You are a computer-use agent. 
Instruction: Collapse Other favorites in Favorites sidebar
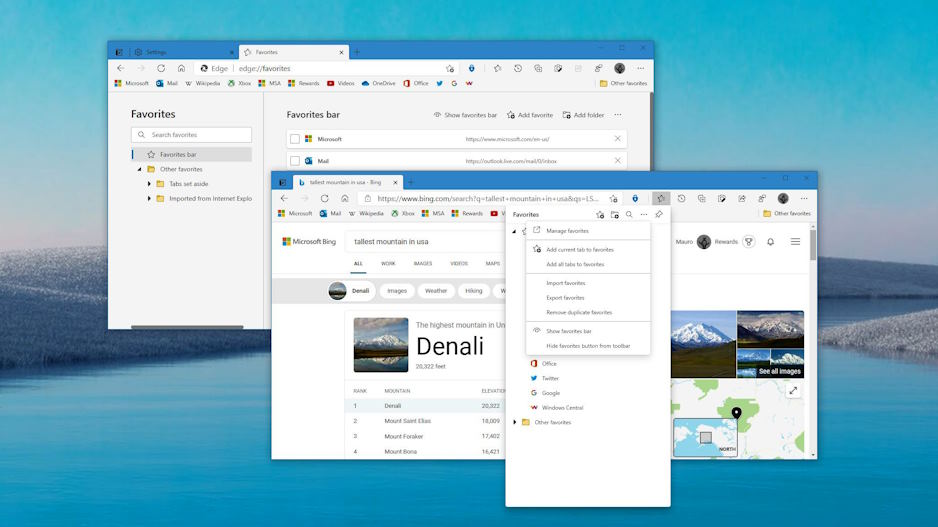point(139,169)
